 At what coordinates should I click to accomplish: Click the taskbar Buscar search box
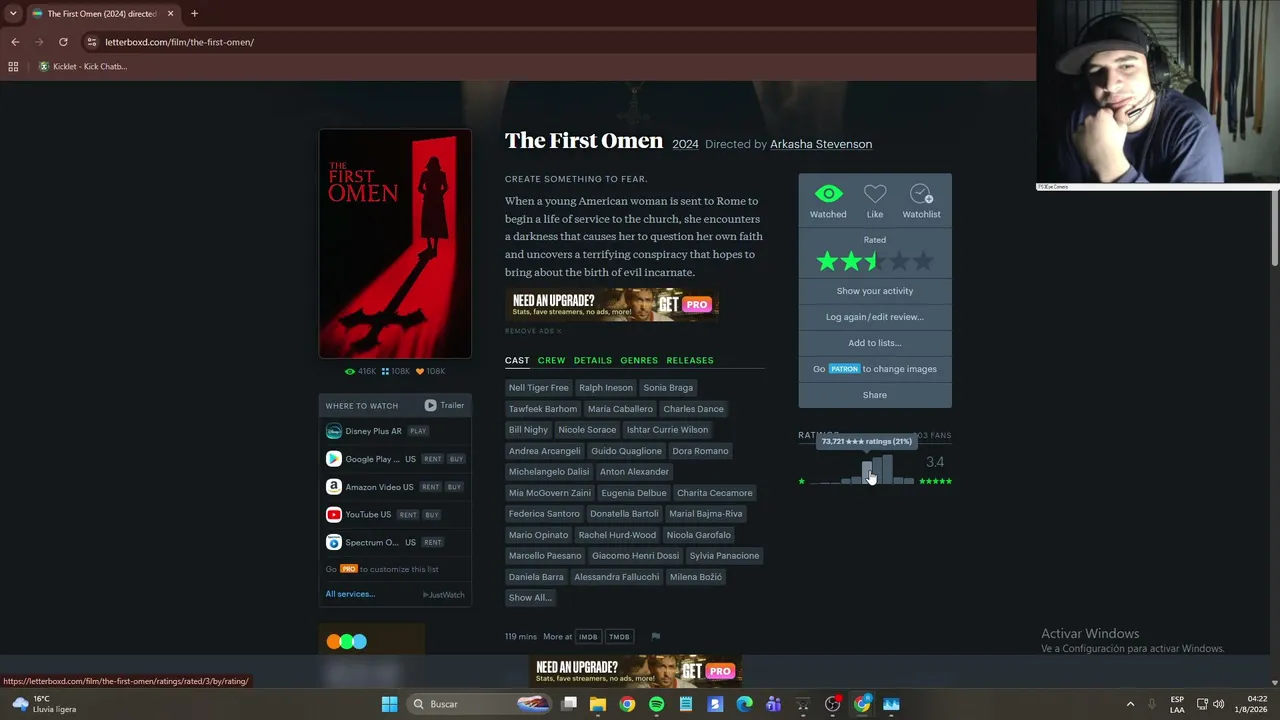click(x=480, y=704)
